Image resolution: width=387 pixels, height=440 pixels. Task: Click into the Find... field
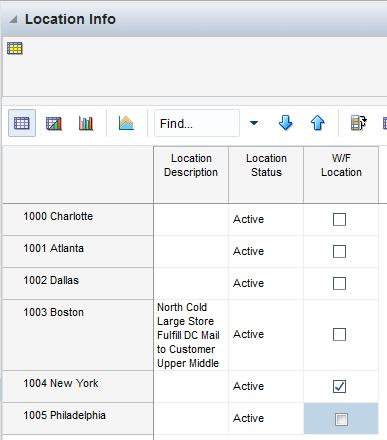197,123
